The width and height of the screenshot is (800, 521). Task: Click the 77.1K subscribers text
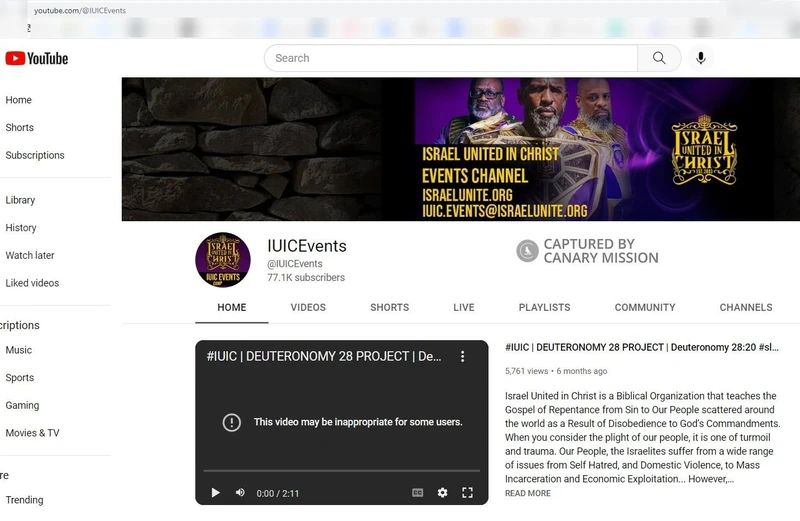306,278
